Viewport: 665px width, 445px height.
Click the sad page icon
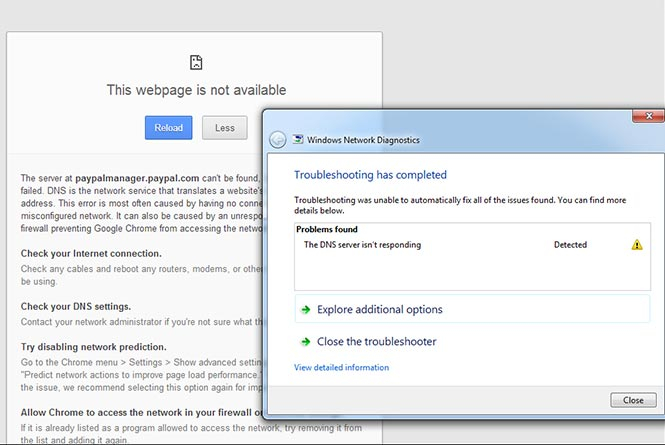(x=196, y=62)
